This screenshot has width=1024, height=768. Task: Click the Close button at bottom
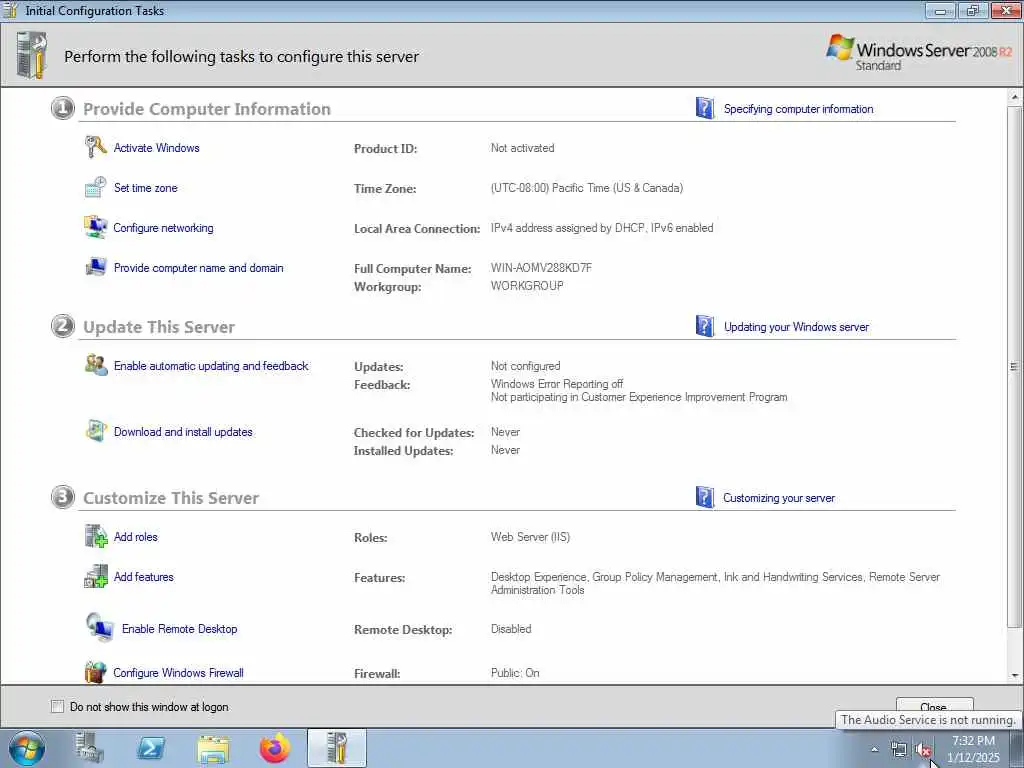click(935, 706)
